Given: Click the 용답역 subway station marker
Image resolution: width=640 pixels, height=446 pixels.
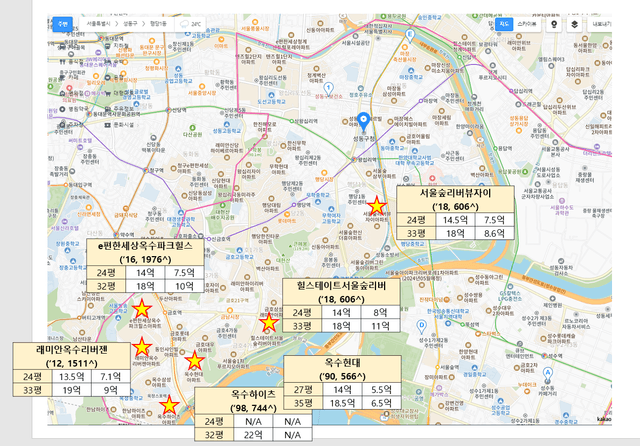Looking at the screenshot, I should click(x=495, y=149).
